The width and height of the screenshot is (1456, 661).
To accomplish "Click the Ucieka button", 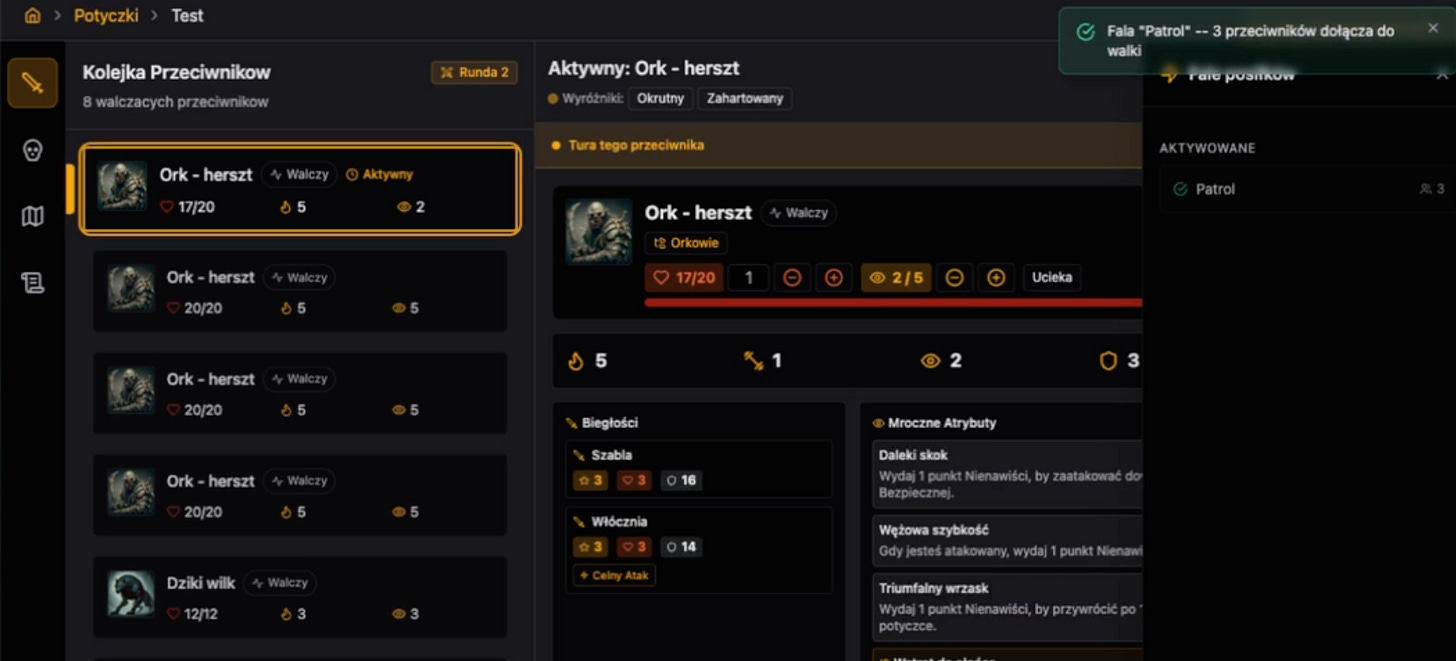I will coord(1052,278).
